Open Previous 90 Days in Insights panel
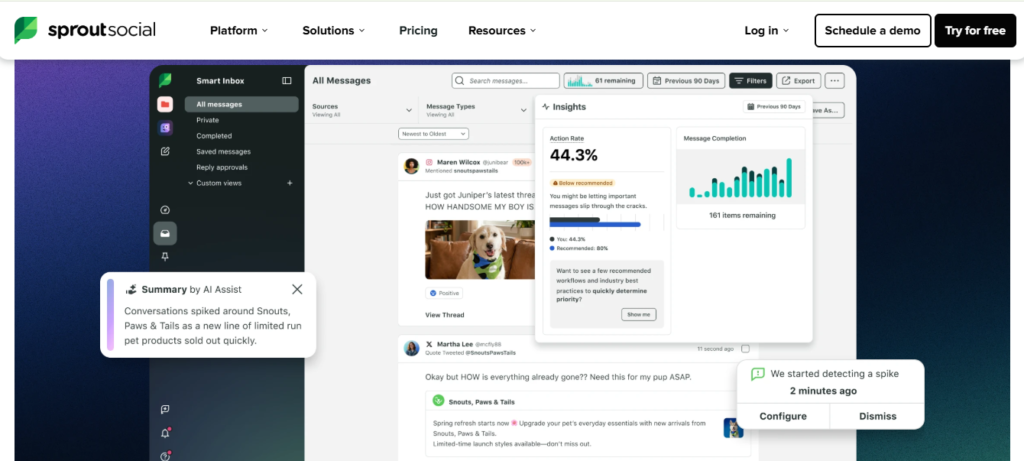 click(774, 106)
